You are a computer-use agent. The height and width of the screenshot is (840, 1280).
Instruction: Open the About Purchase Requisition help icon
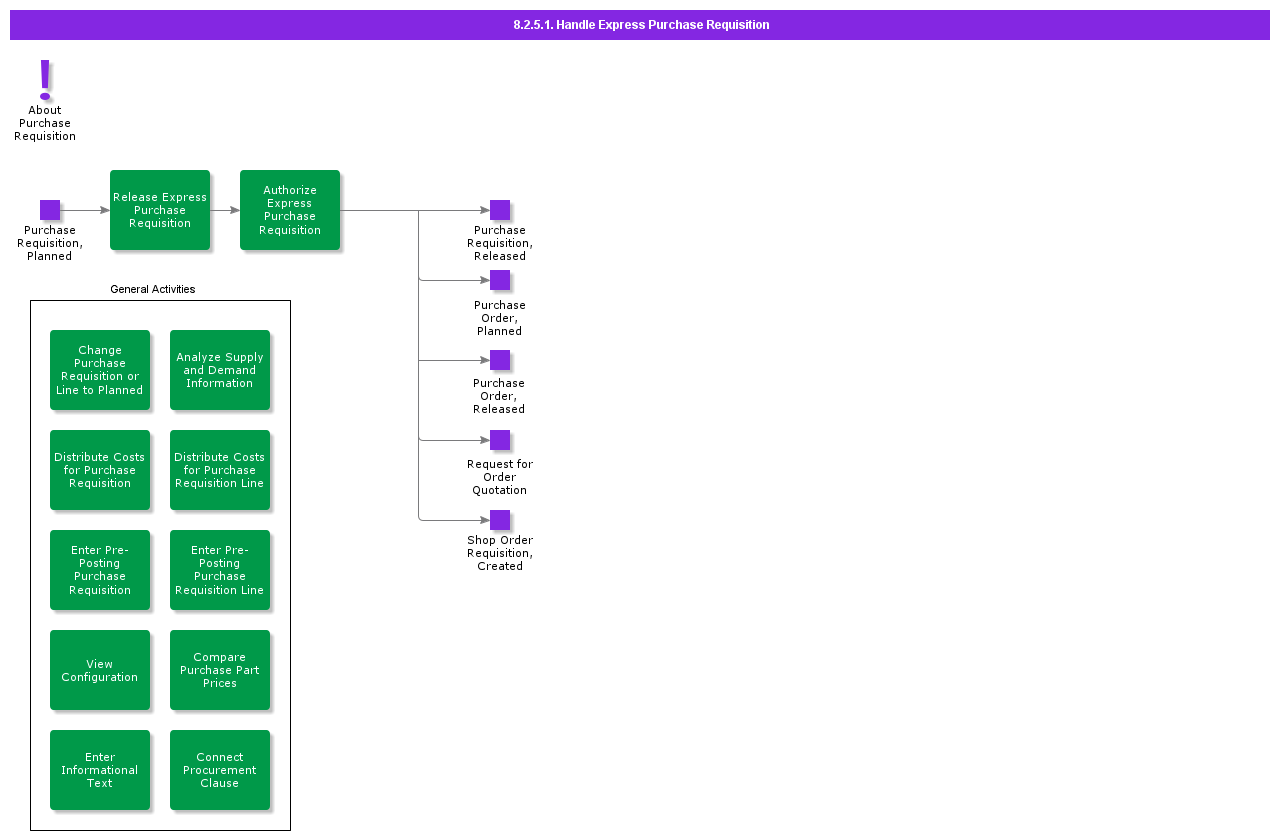pyautogui.click(x=45, y=80)
